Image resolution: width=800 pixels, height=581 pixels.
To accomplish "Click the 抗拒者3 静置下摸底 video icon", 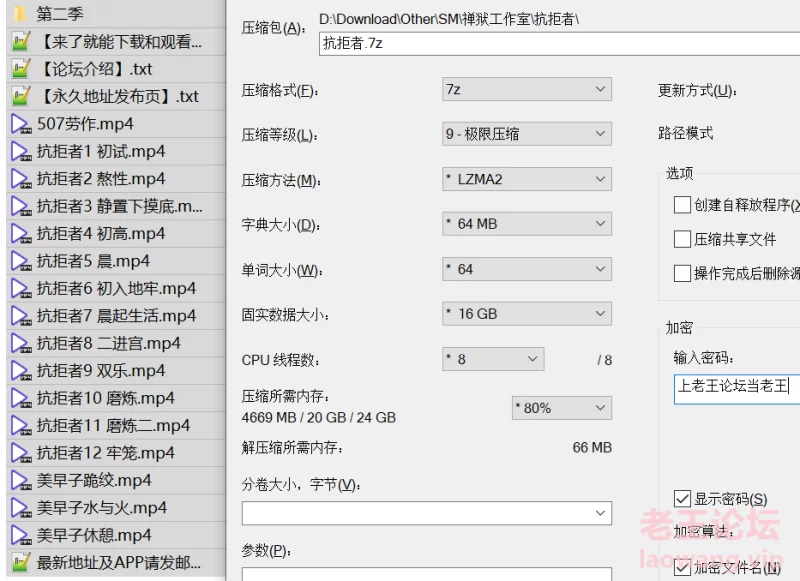I will 21,207.
